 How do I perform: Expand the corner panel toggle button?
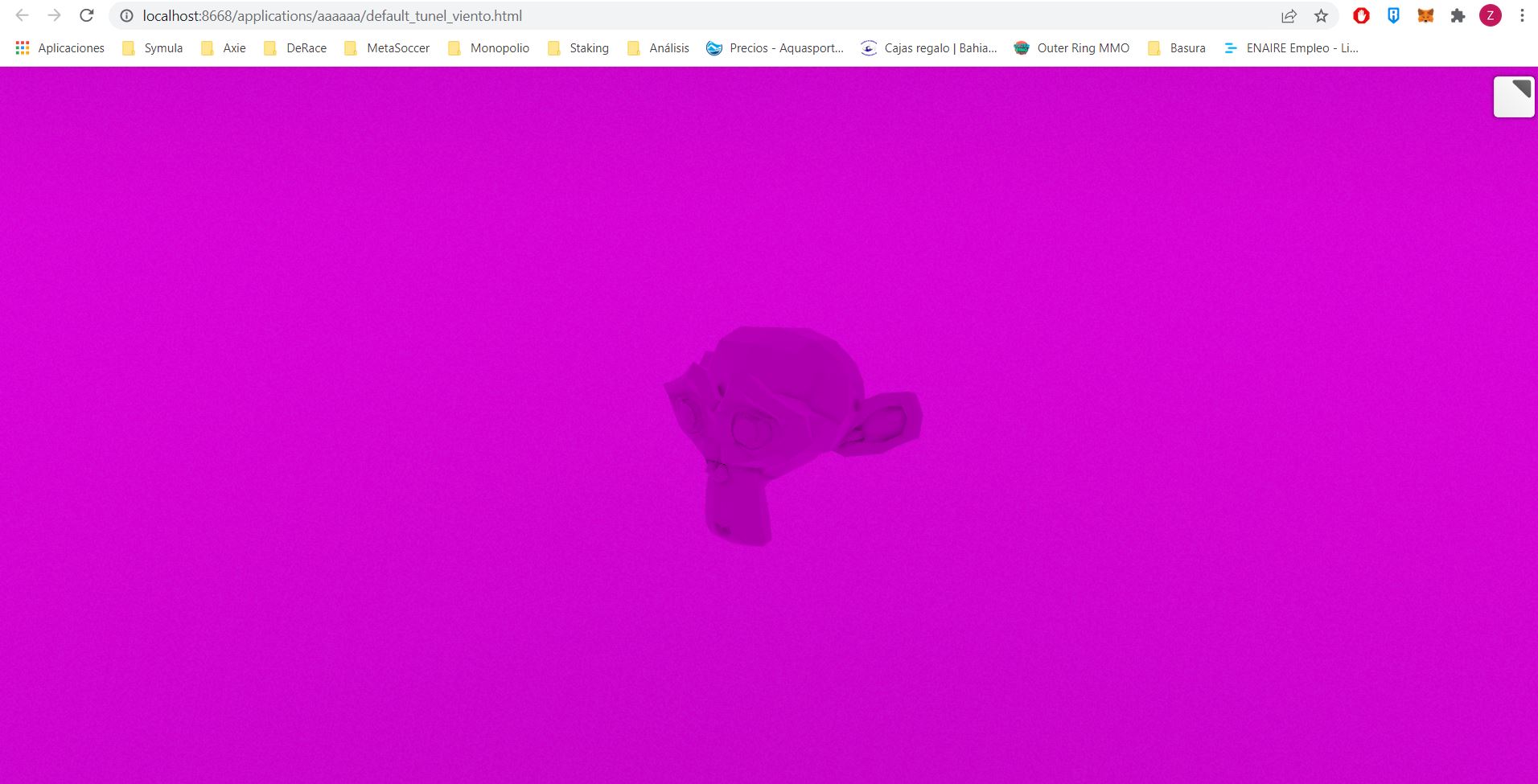point(1514,96)
